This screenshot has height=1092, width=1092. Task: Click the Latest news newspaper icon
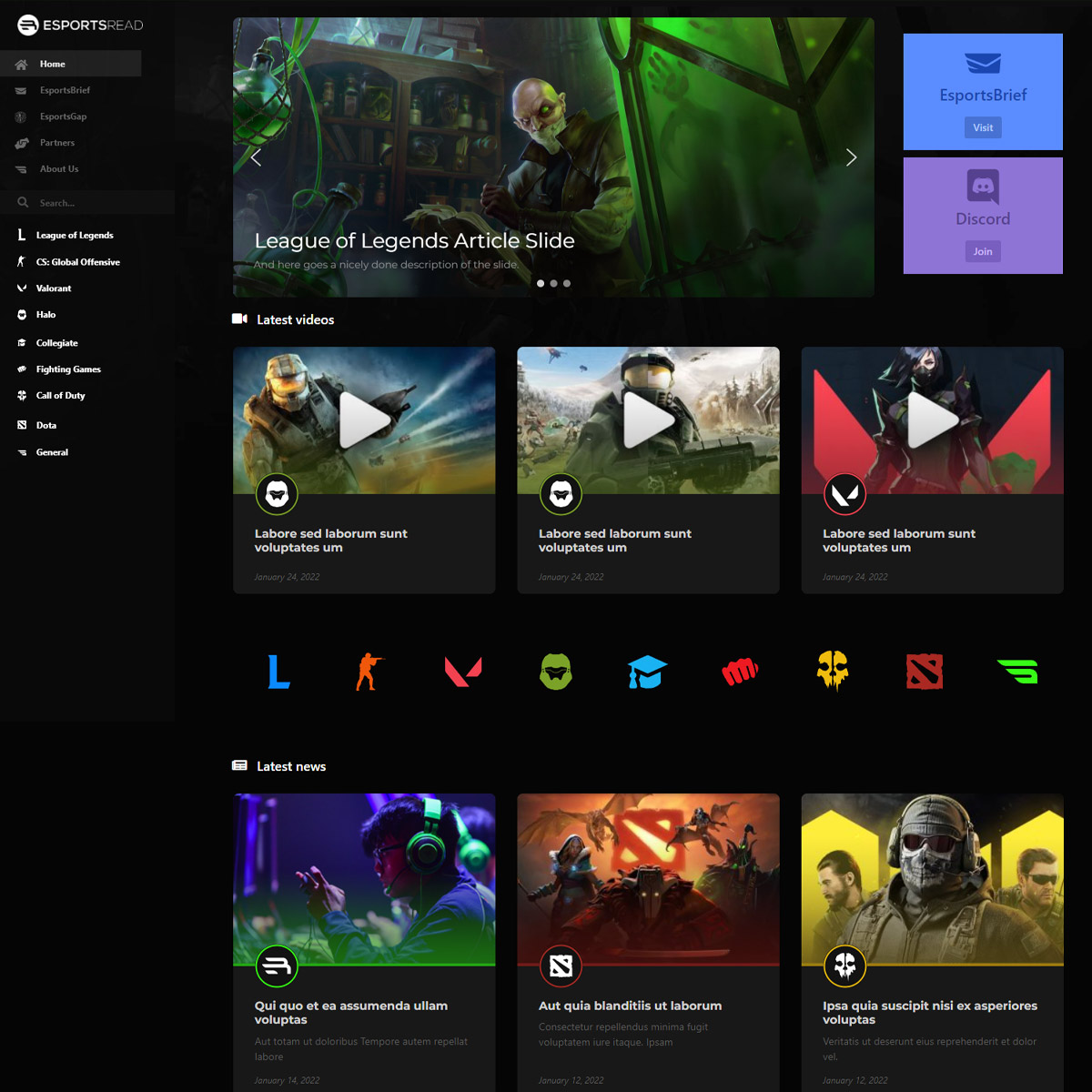click(x=239, y=765)
